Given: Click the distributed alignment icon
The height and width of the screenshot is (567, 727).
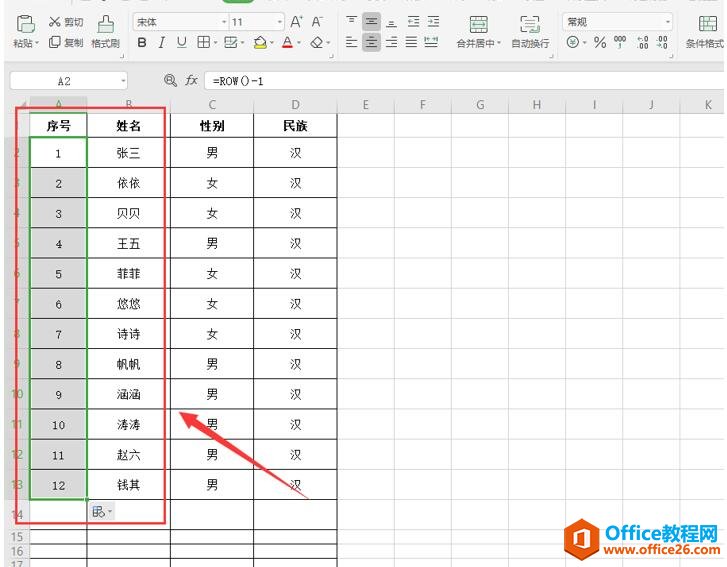Looking at the screenshot, I should point(431,43).
